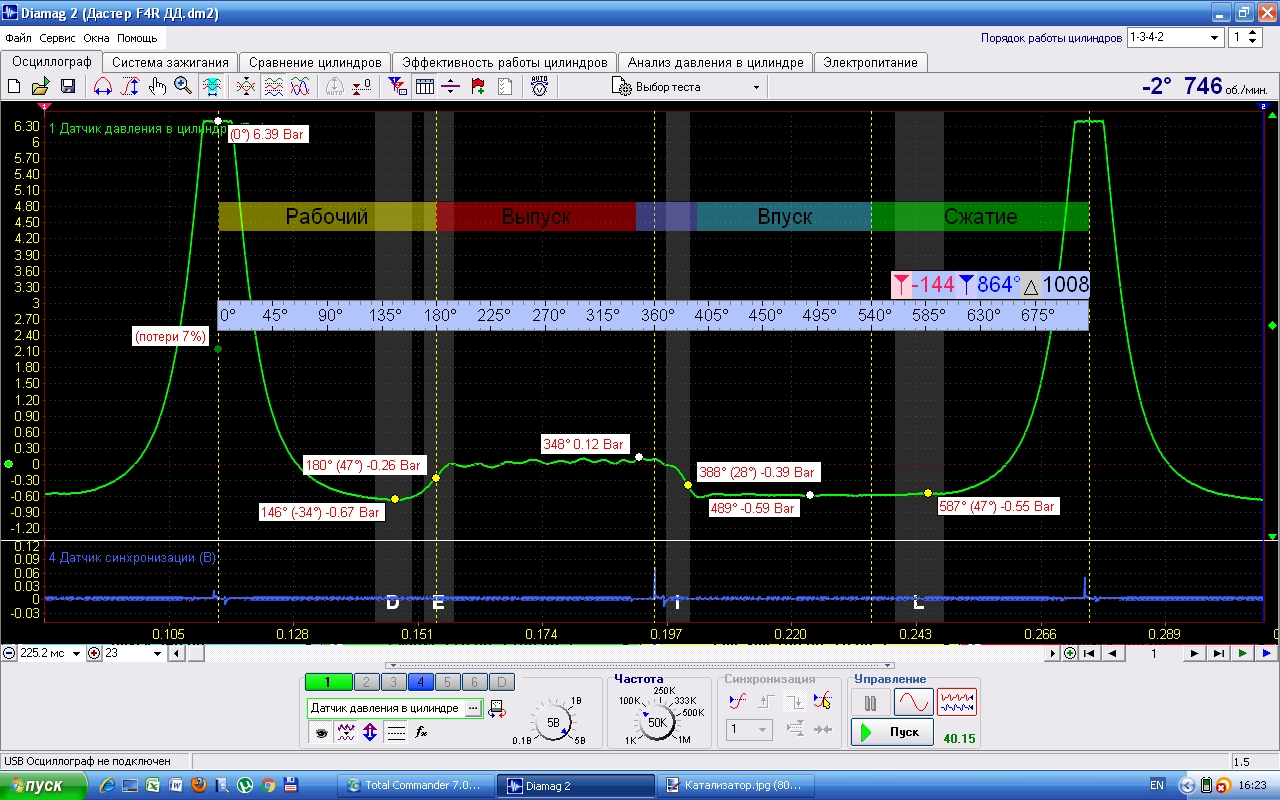Toggle channel visibility eye icon
This screenshot has height=800, width=1280.
click(320, 732)
